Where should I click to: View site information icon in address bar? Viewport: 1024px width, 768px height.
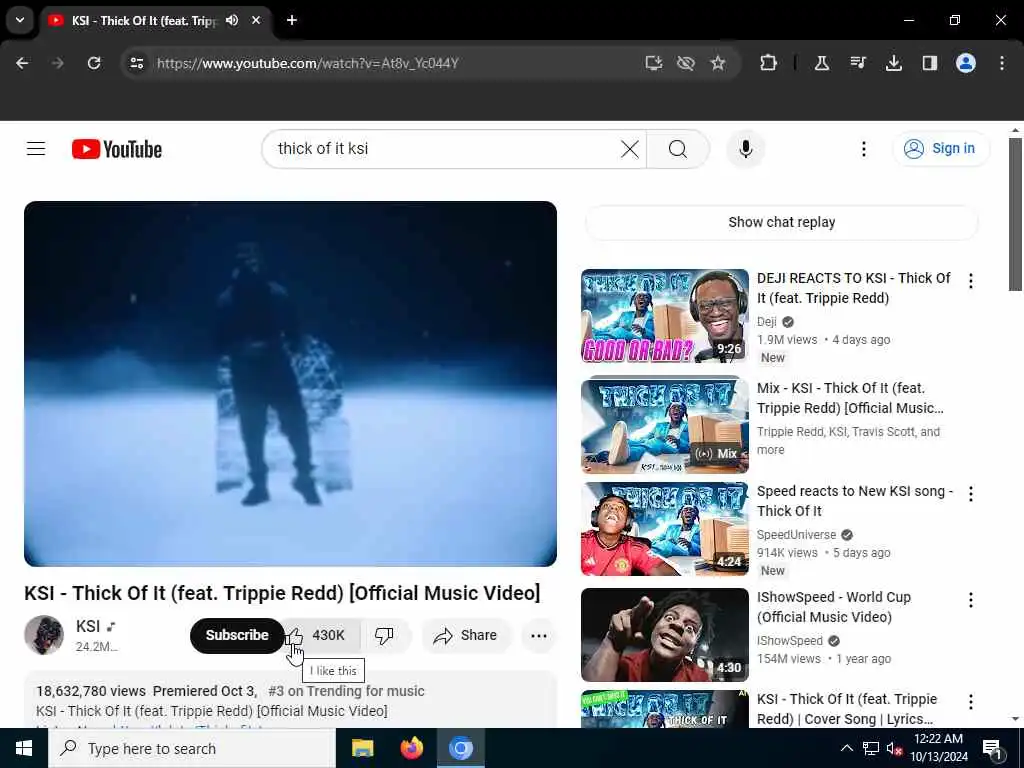[x=136, y=63]
